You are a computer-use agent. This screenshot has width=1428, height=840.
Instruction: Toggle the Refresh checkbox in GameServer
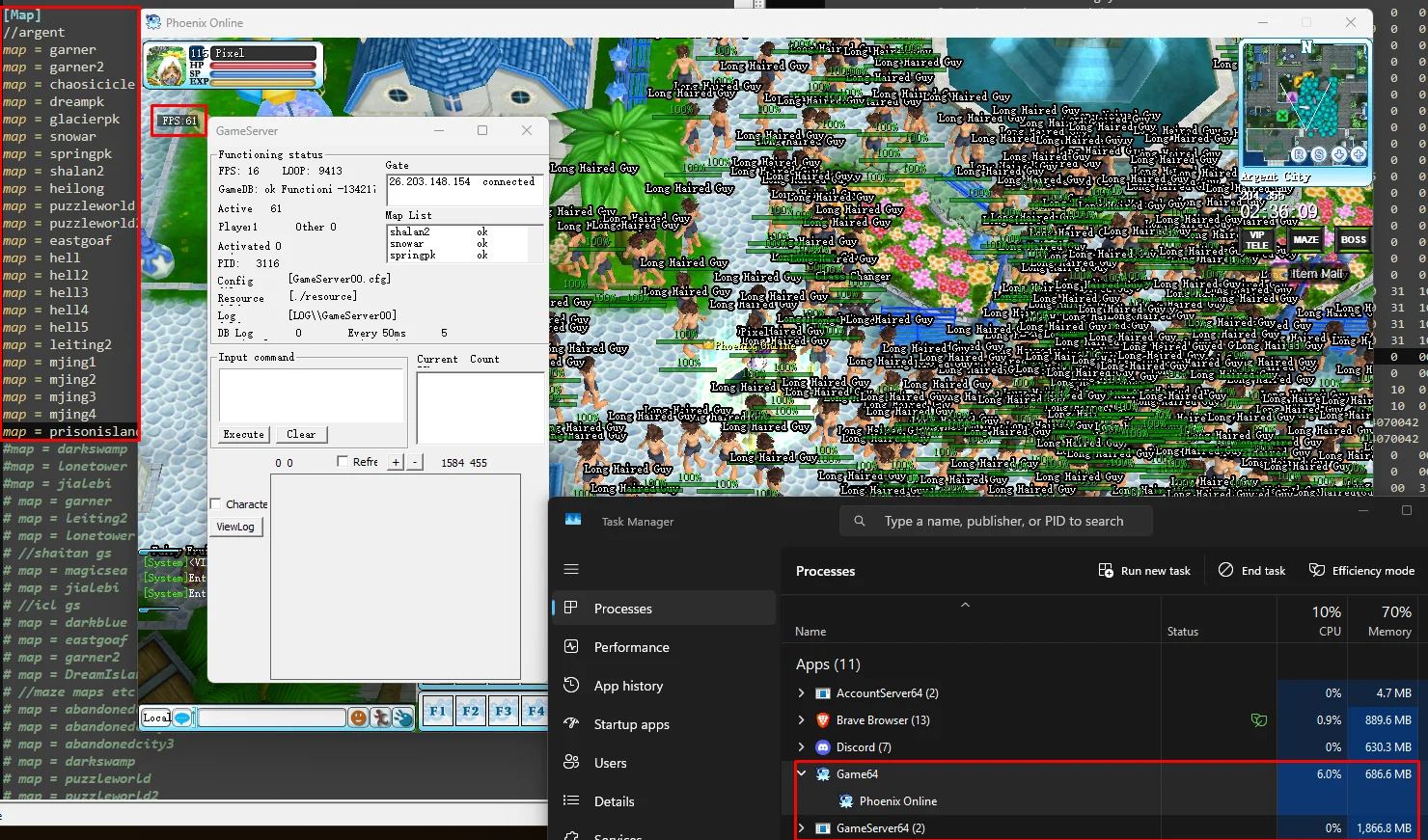point(343,462)
